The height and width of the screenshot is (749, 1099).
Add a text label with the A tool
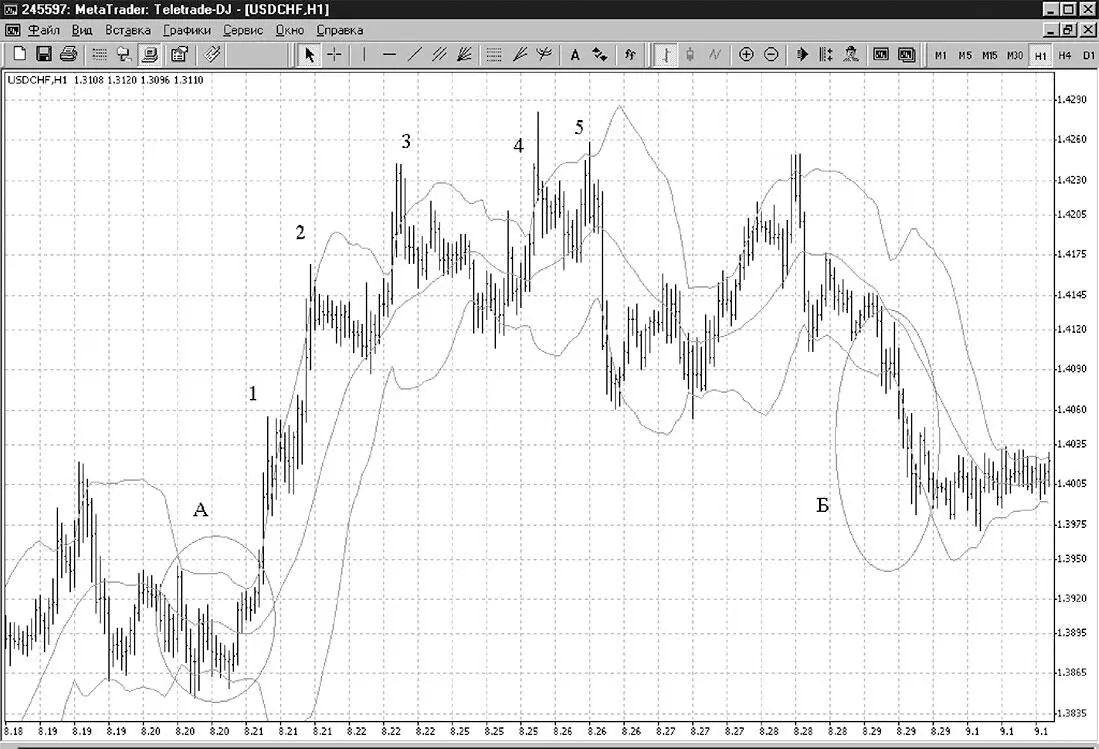coord(575,55)
